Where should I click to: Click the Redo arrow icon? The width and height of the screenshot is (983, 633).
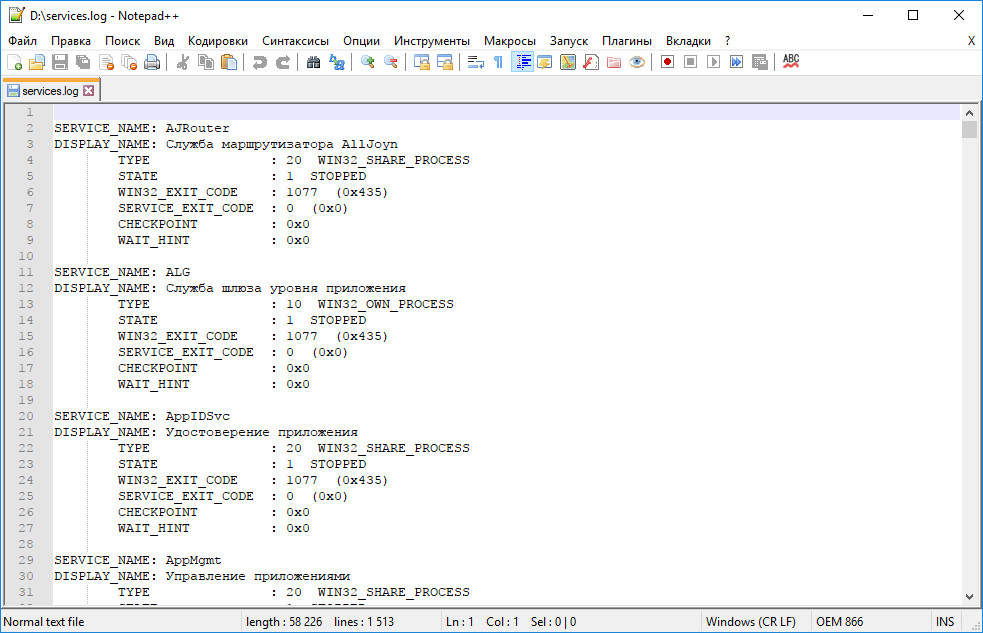pos(283,62)
